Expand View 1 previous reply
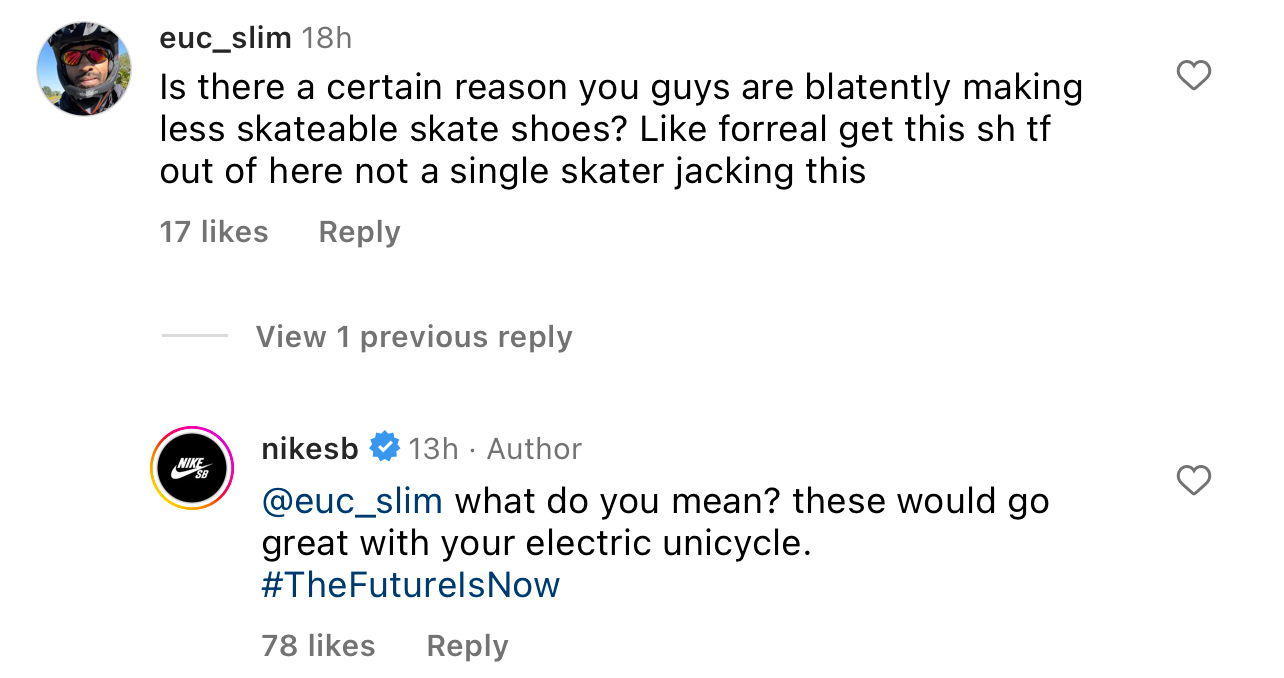The image size is (1284, 678). (x=414, y=337)
